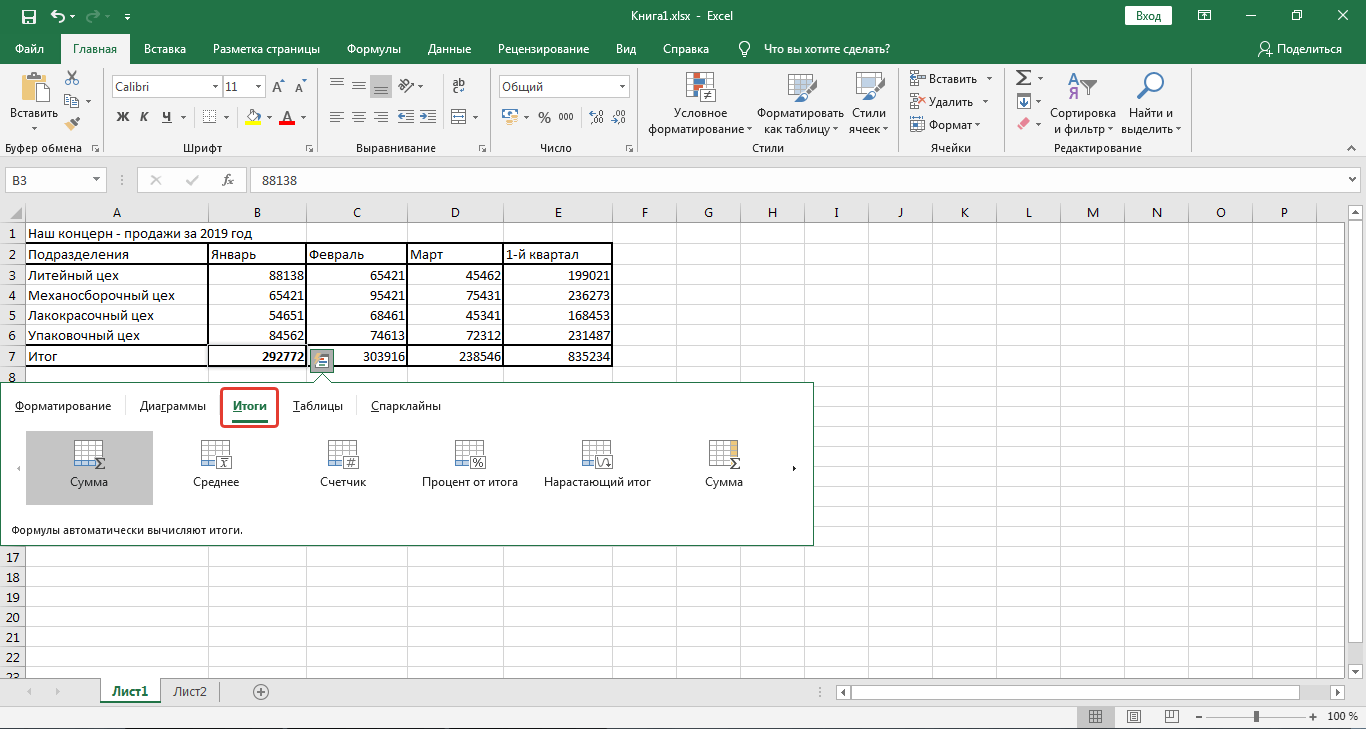Select cell E7 with value 835234

coord(557,356)
